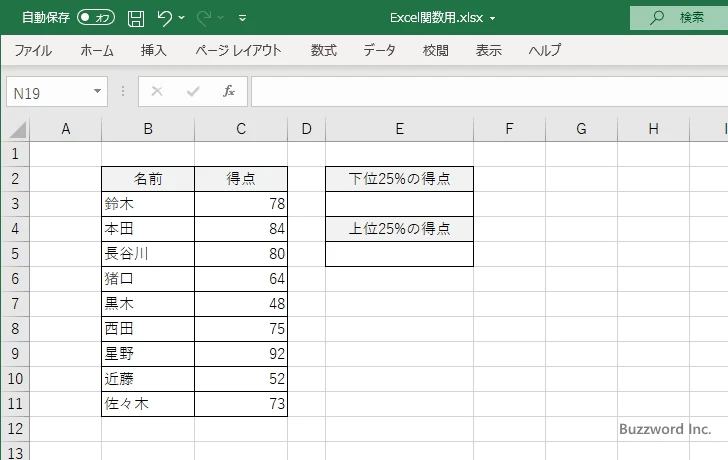Click the Redo arrow icon
Viewport: 728px width, 460px height.
[x=204, y=18]
